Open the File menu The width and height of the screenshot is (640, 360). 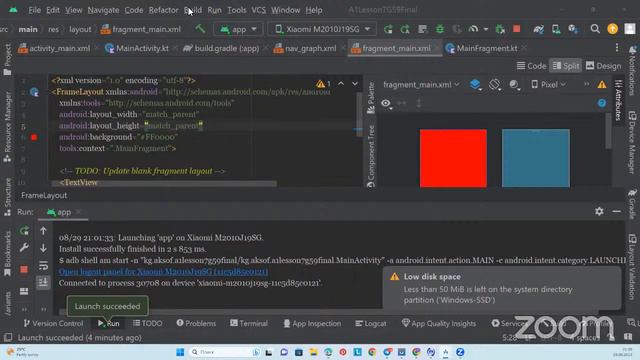click(35, 10)
